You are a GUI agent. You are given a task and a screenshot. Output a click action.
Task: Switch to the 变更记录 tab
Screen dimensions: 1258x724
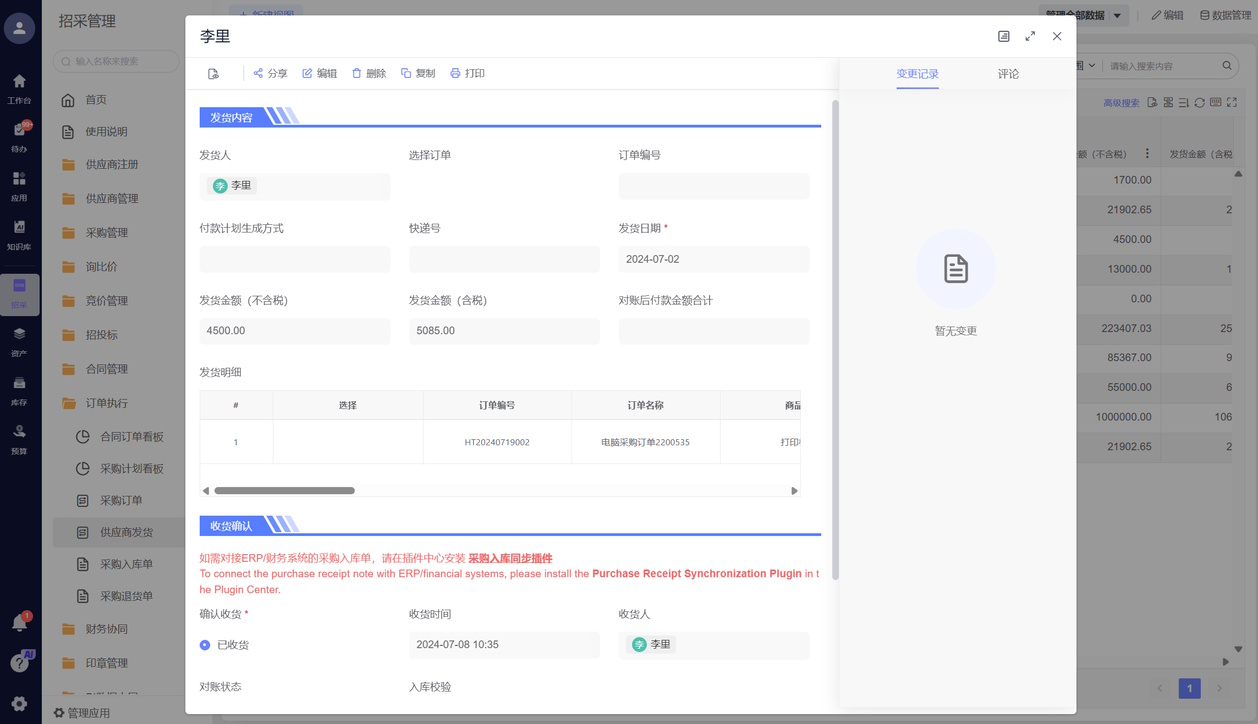(917, 74)
